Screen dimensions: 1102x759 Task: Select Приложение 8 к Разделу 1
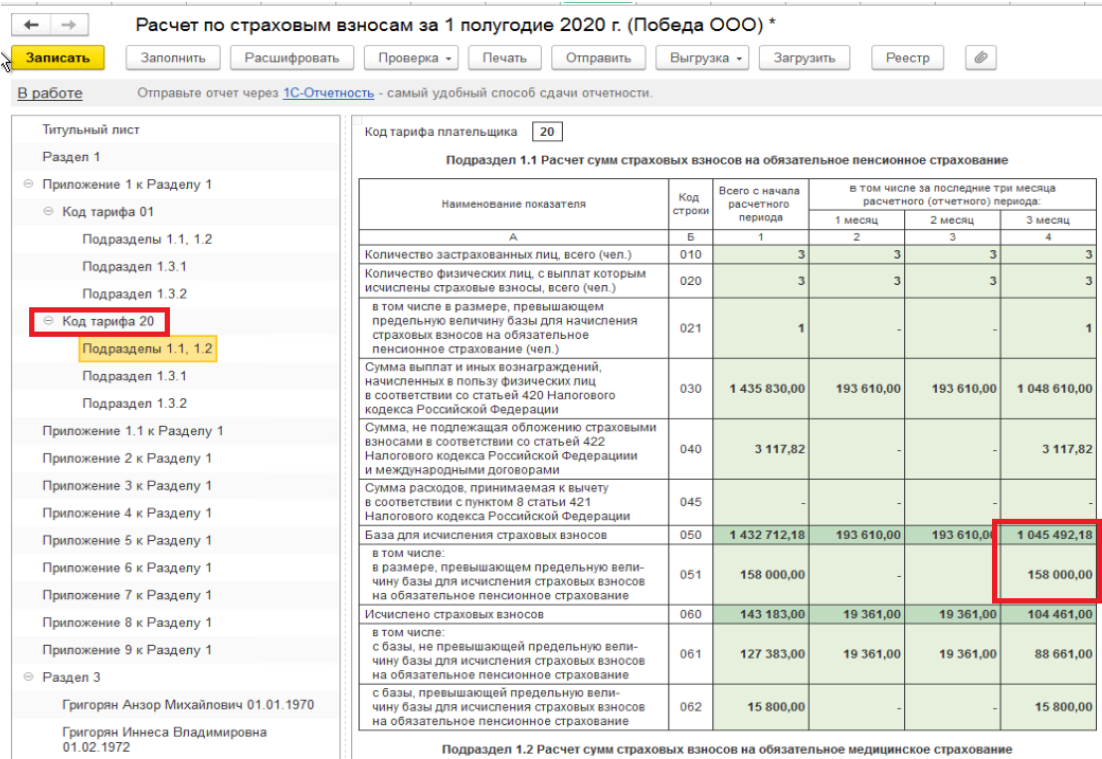pyautogui.click(x=127, y=623)
